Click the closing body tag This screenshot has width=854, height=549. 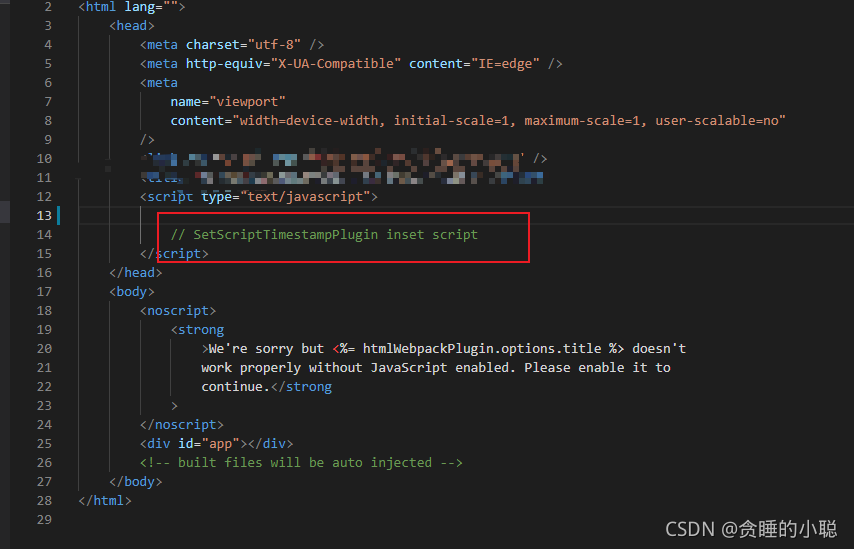click(136, 482)
